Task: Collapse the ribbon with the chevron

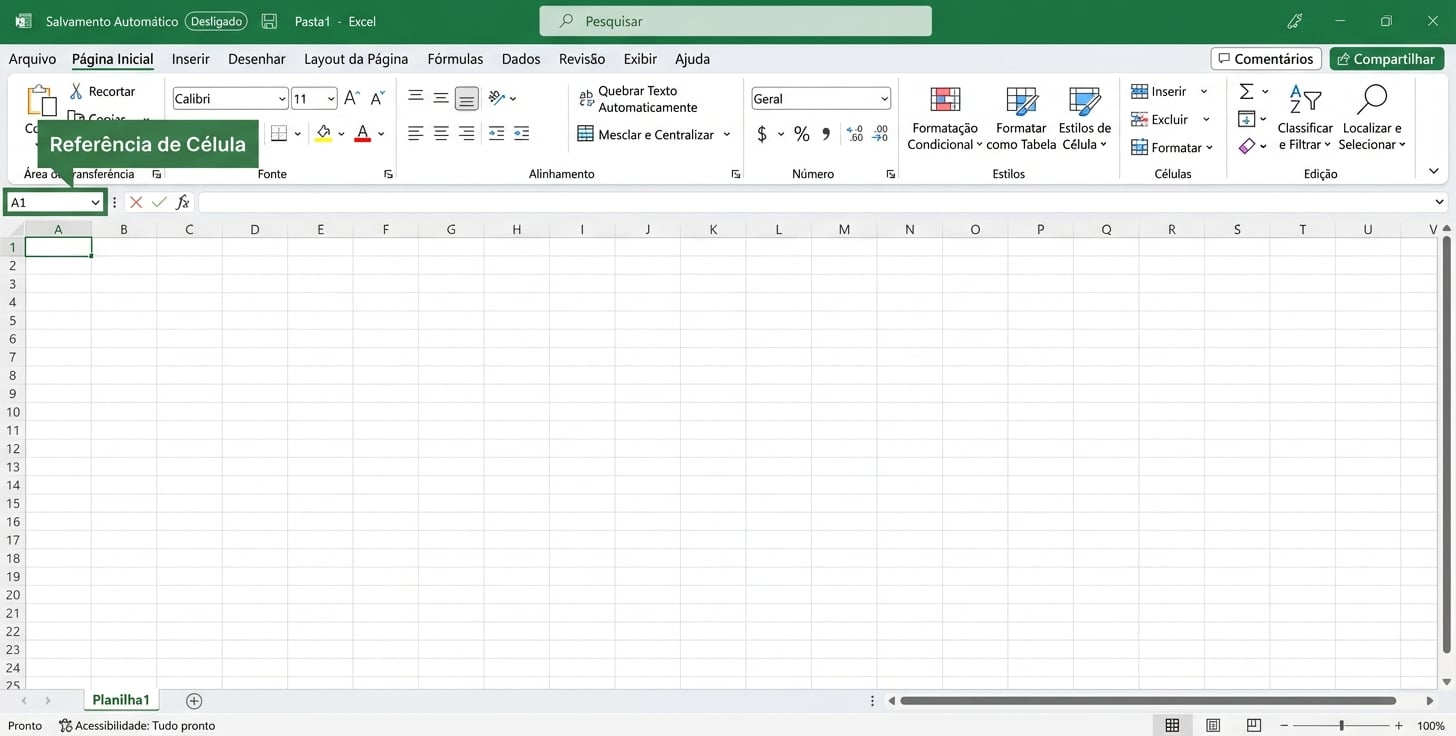Action: tap(1434, 172)
